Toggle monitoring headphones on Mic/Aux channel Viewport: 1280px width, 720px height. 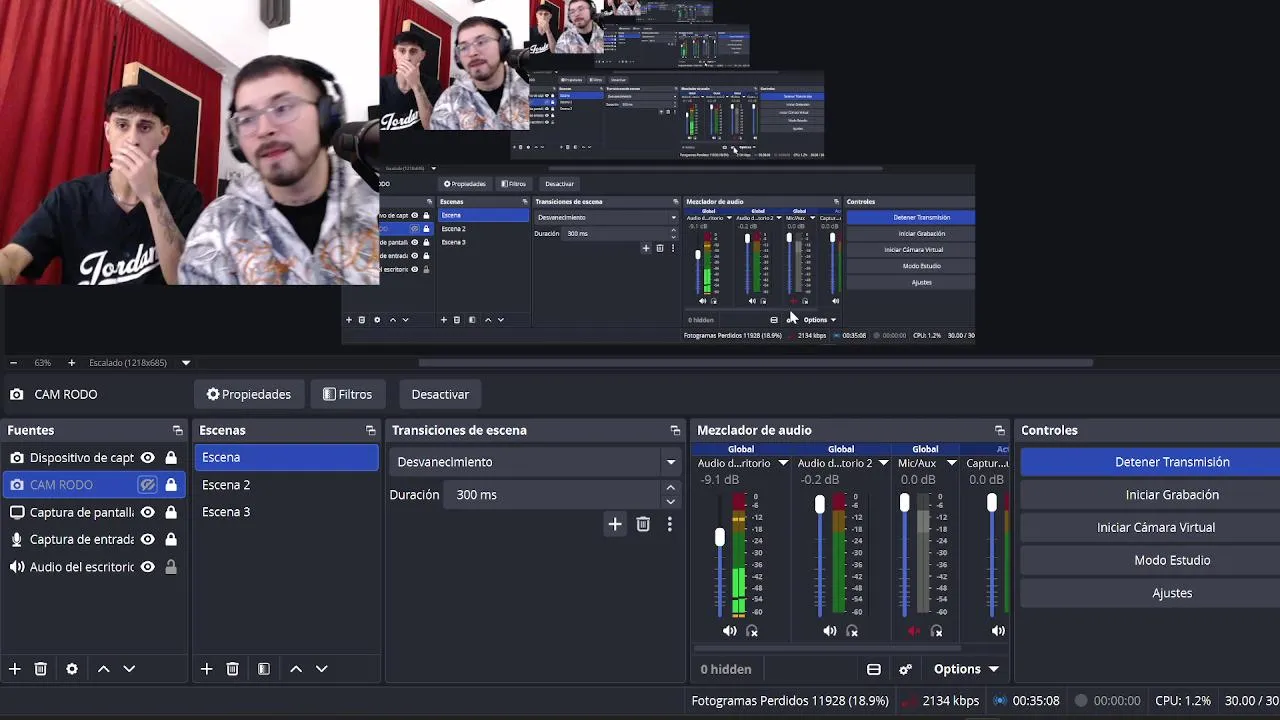point(937,631)
